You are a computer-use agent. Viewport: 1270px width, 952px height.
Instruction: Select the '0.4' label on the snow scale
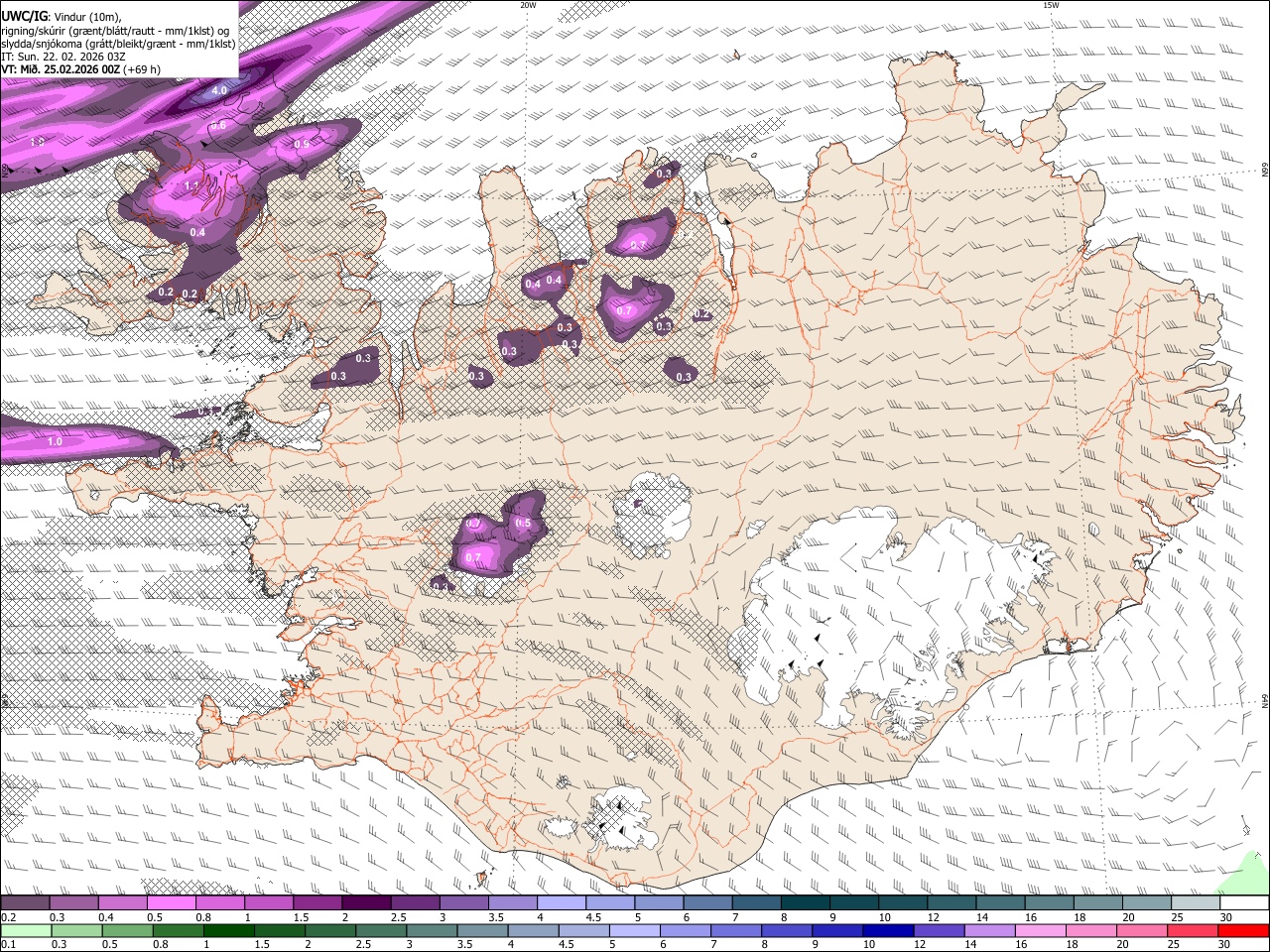point(105,917)
